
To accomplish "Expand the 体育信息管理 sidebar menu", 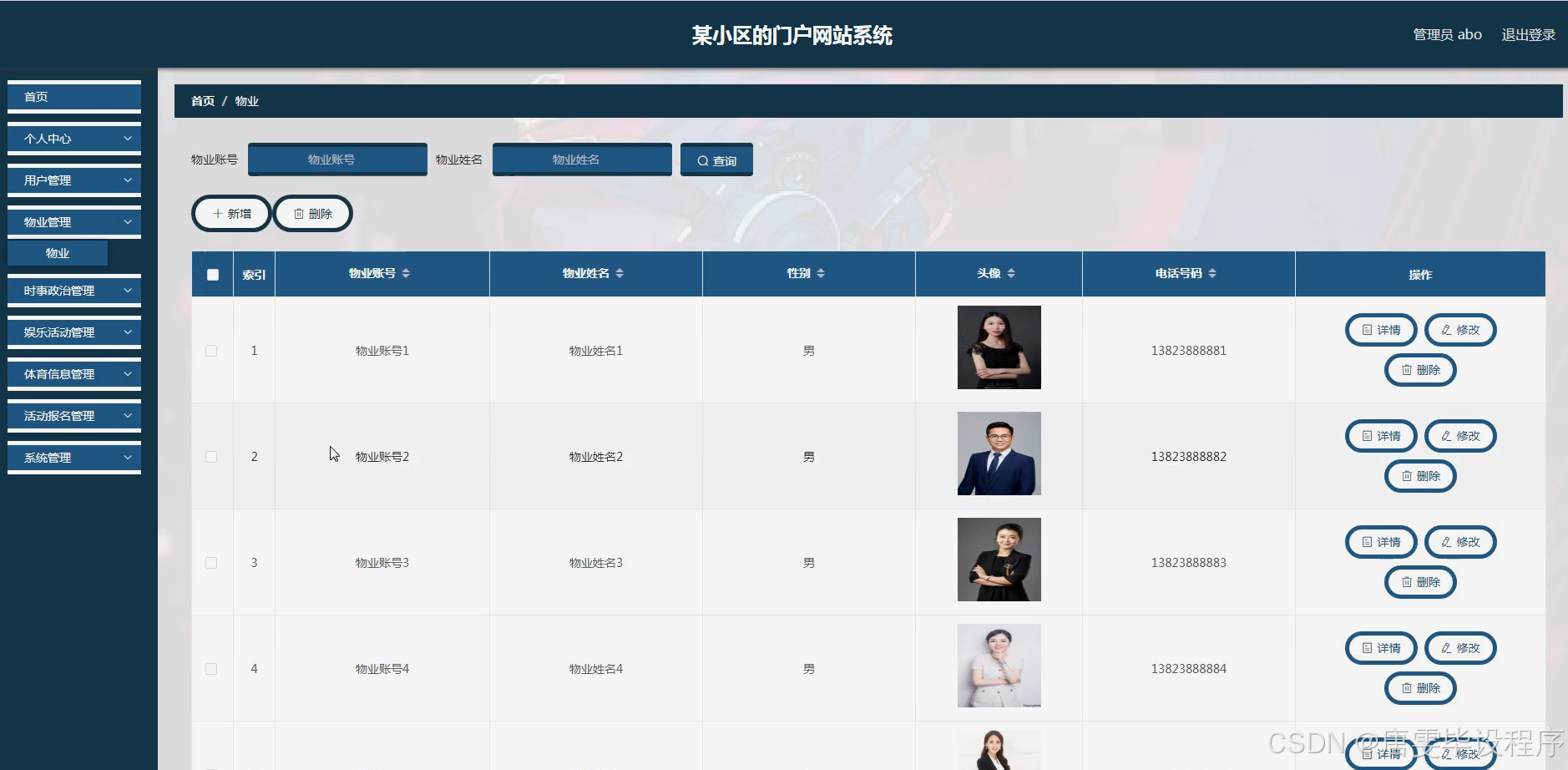I will (74, 374).
